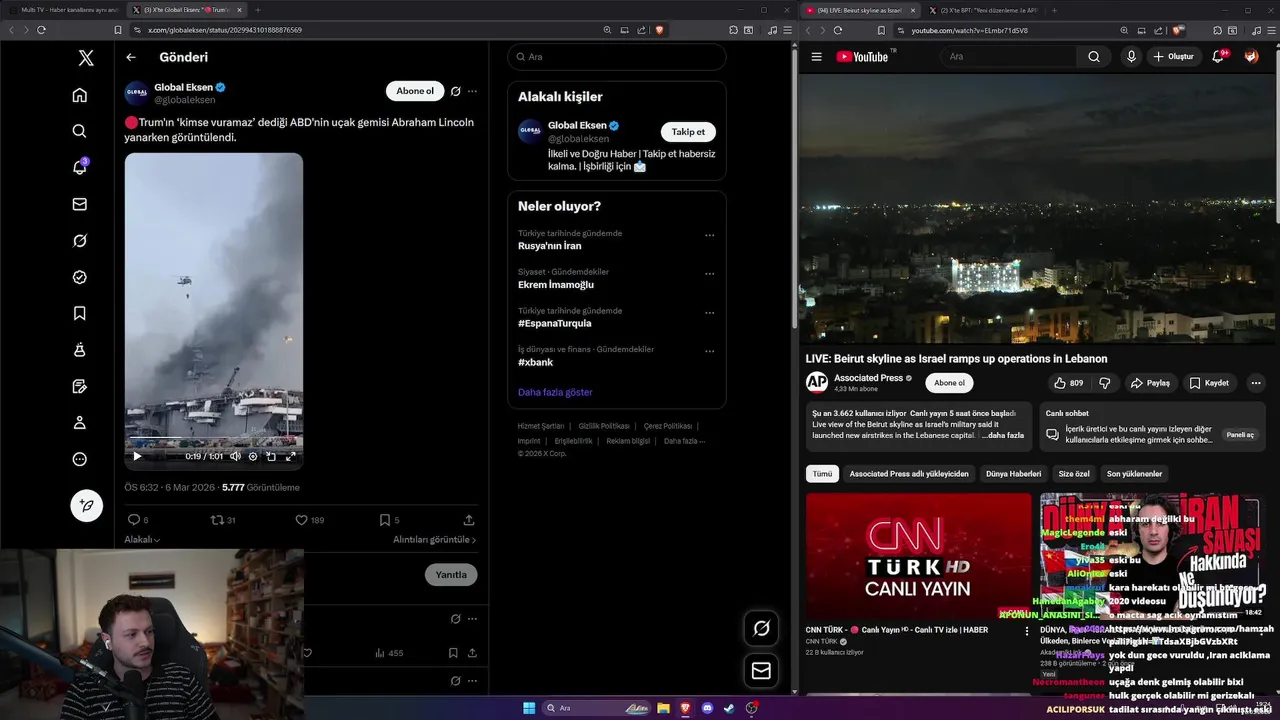Image resolution: width=1280 pixels, height=720 pixels.
Task: Click Daha fazla göster link
Action: pyautogui.click(x=555, y=392)
